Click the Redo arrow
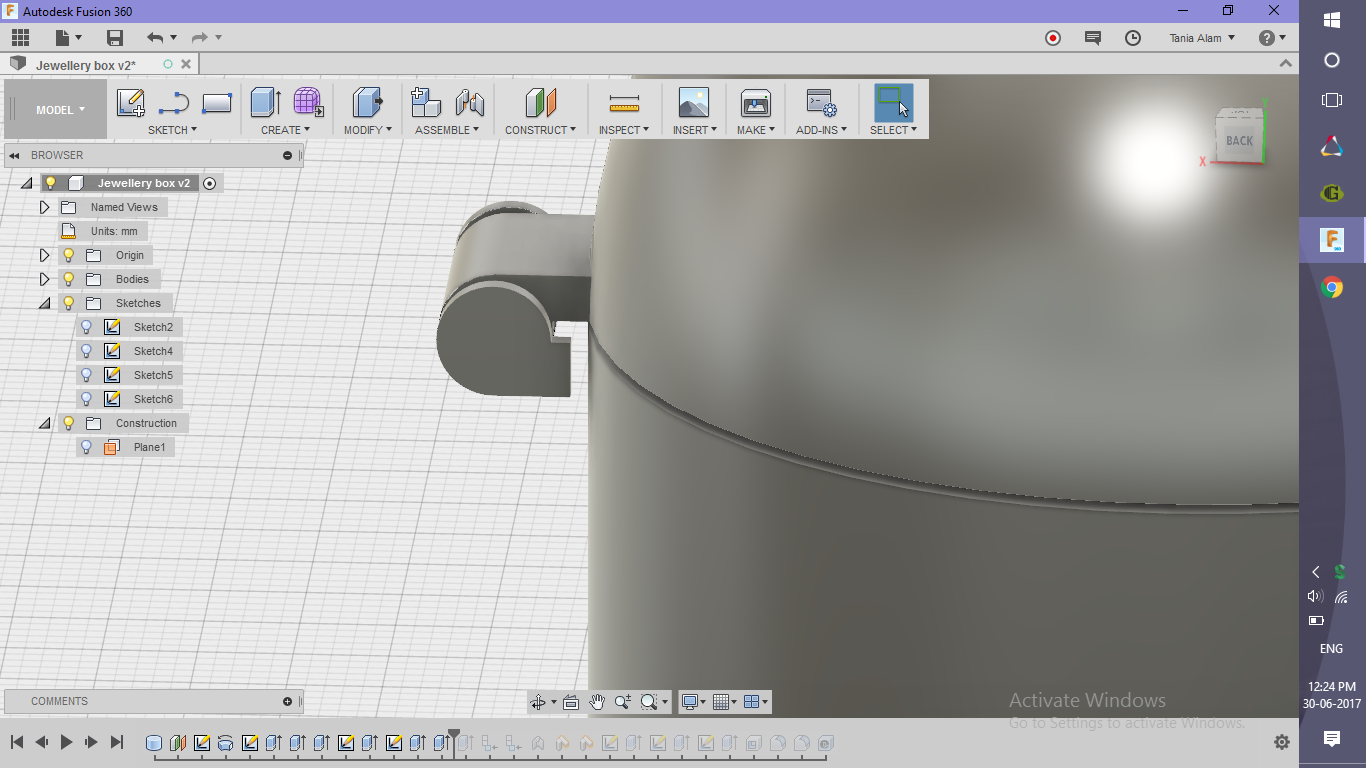This screenshot has height=768, width=1366. tap(199, 38)
